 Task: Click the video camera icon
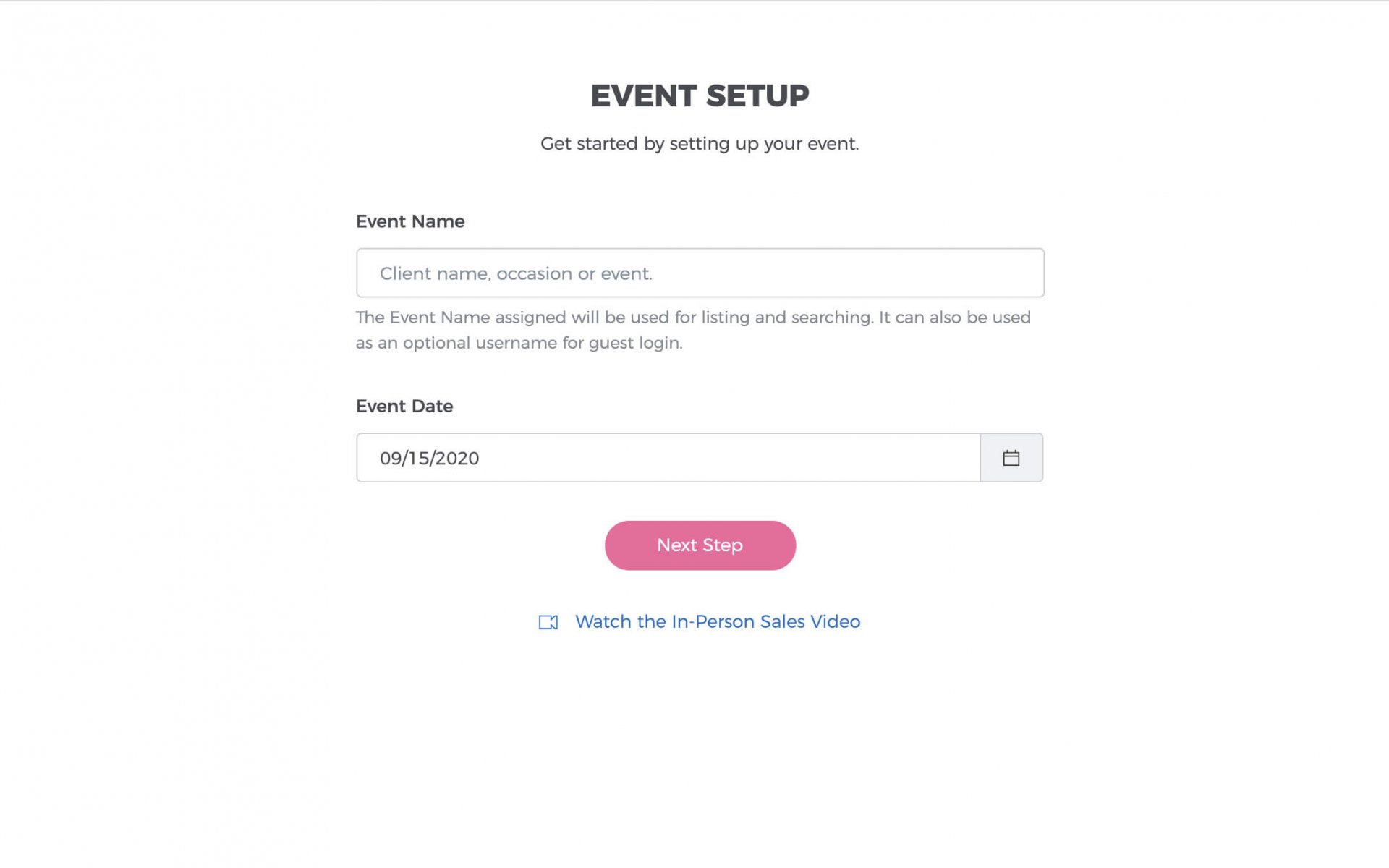(x=548, y=622)
